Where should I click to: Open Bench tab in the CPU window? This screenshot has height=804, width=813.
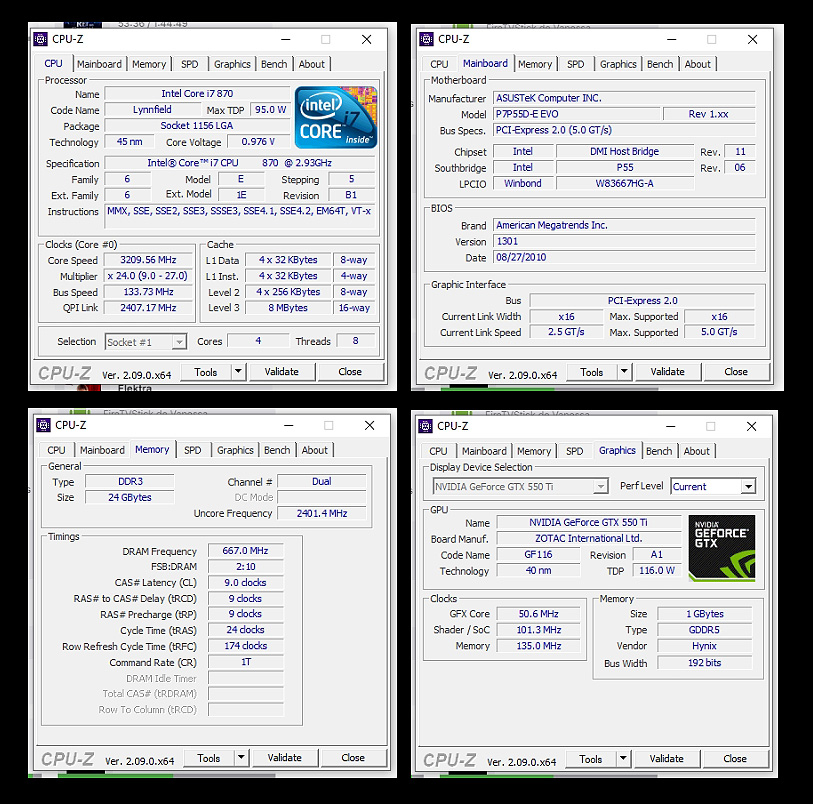click(x=274, y=64)
